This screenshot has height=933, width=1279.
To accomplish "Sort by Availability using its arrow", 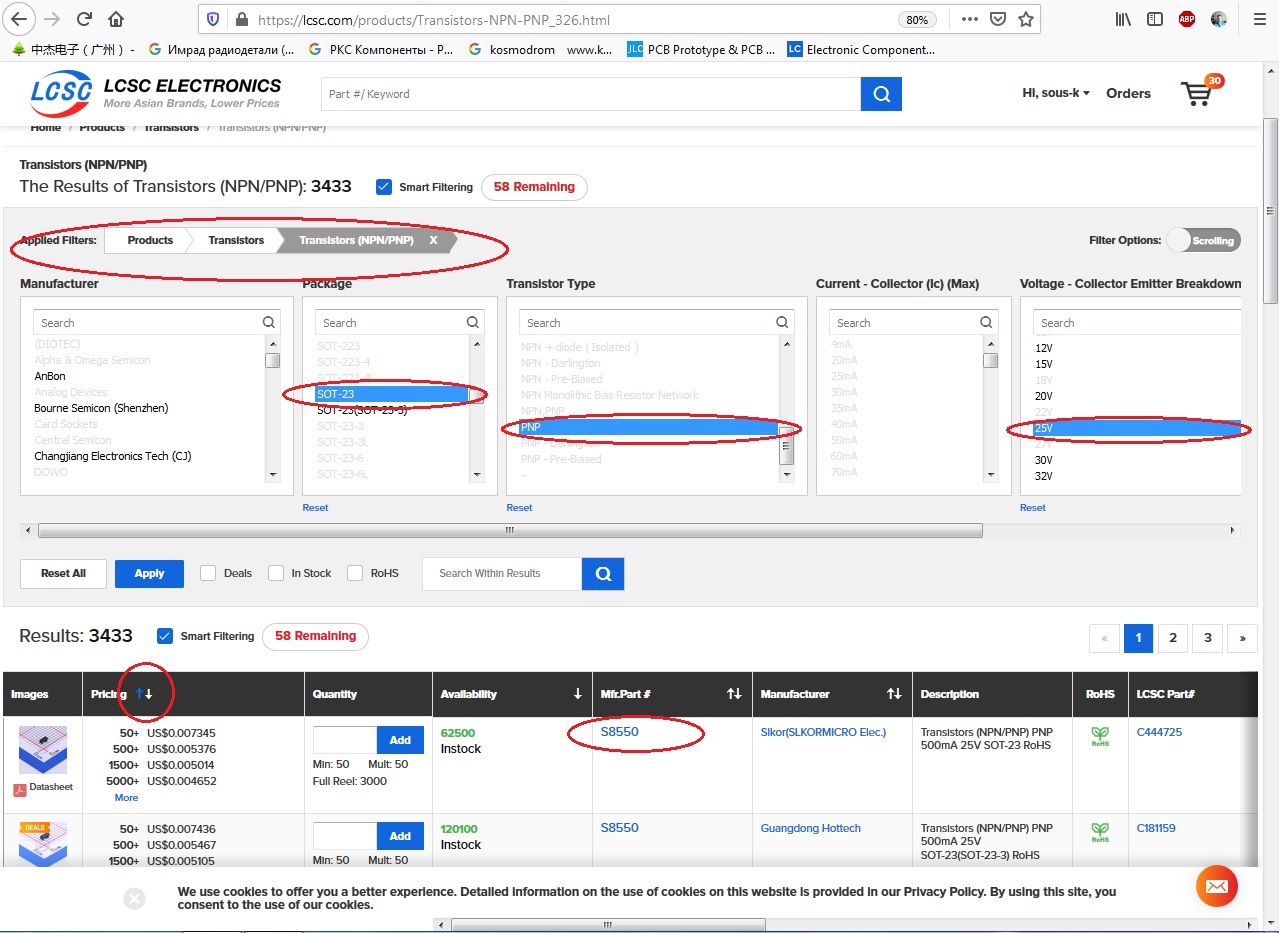I will 577,694.
